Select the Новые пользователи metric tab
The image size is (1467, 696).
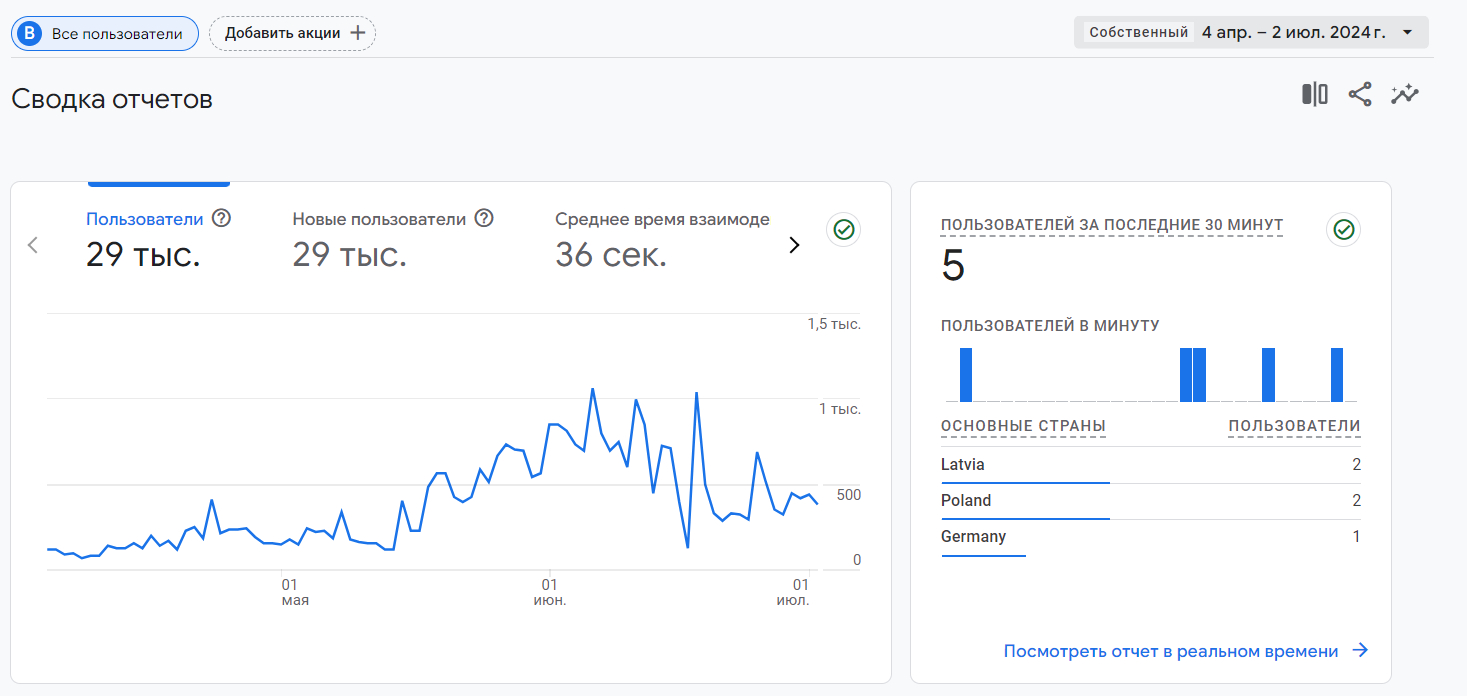[379, 219]
